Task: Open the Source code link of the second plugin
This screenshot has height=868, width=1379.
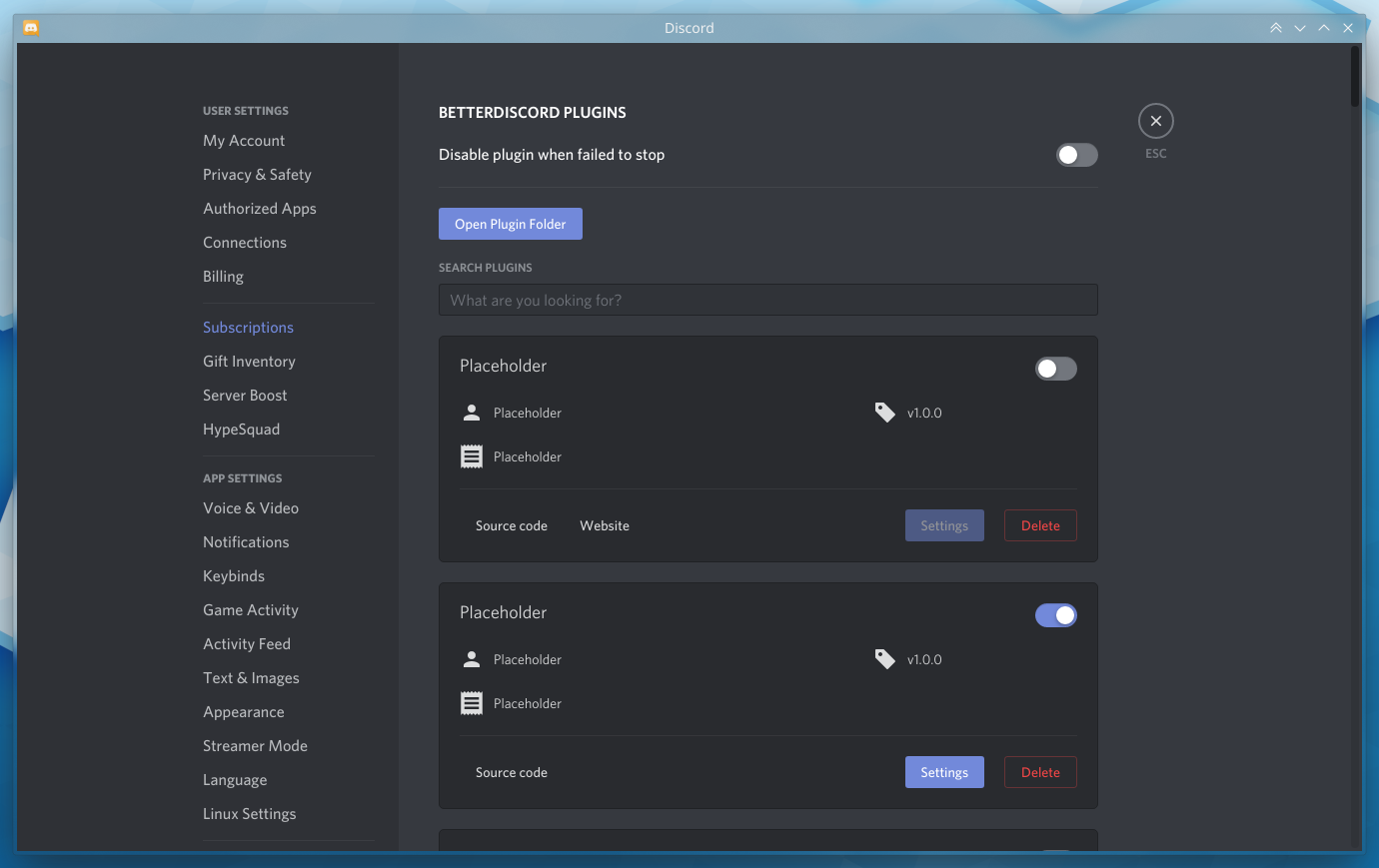Action: (x=511, y=771)
